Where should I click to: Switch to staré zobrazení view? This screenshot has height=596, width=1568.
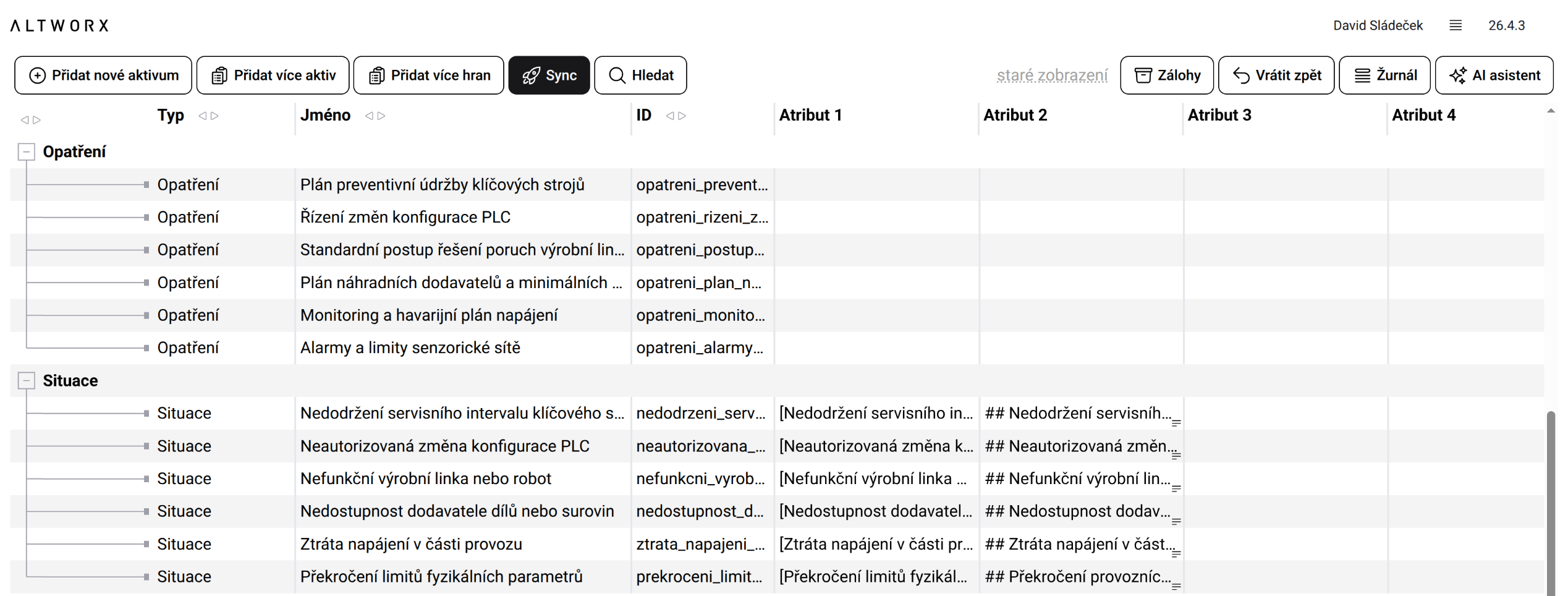pos(1051,75)
